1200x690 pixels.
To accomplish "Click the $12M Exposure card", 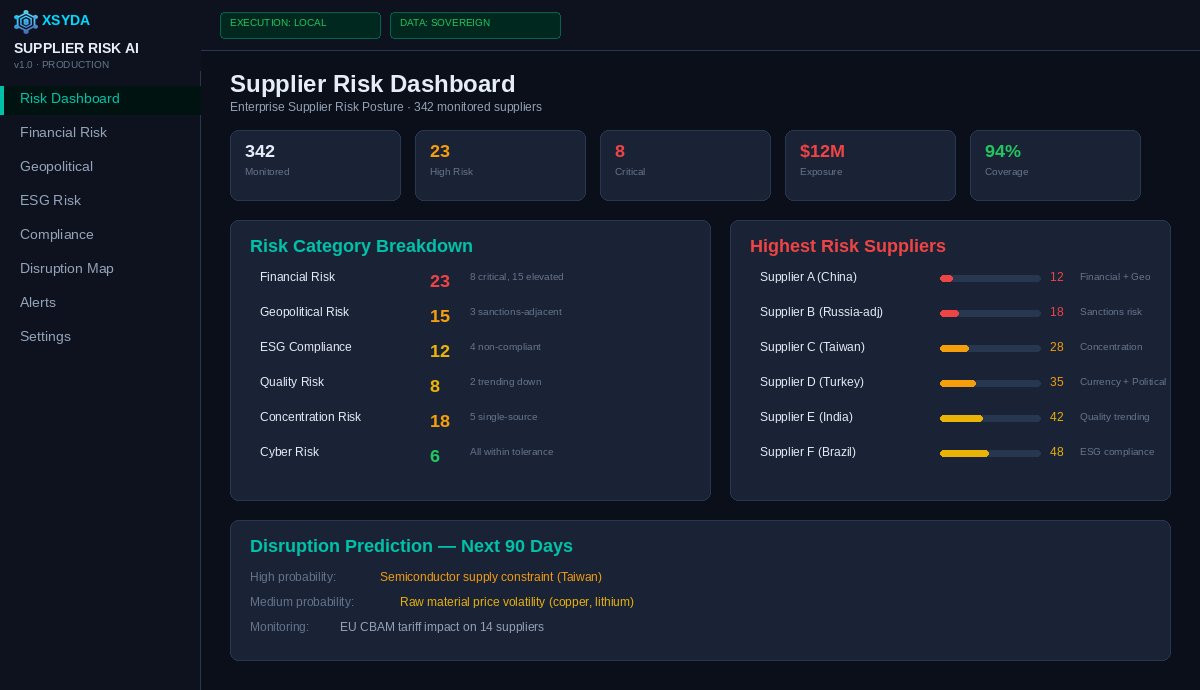I will click(x=870, y=165).
